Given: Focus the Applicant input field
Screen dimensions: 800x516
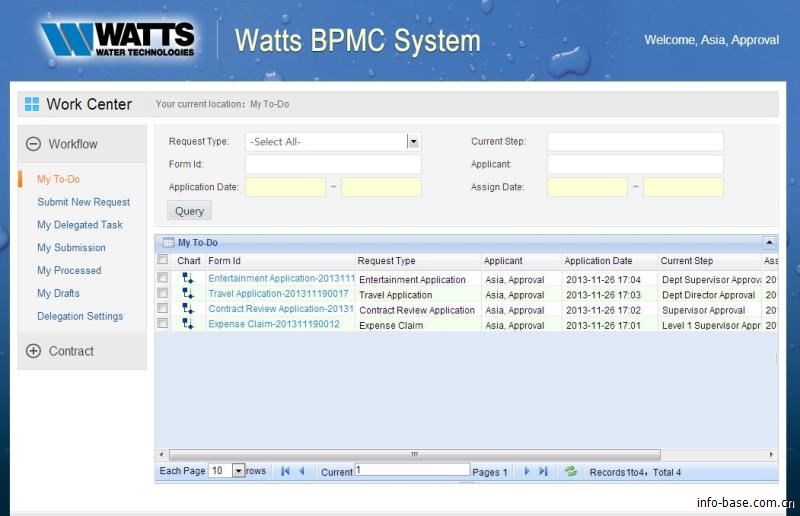Looking at the screenshot, I should click(x=635, y=164).
